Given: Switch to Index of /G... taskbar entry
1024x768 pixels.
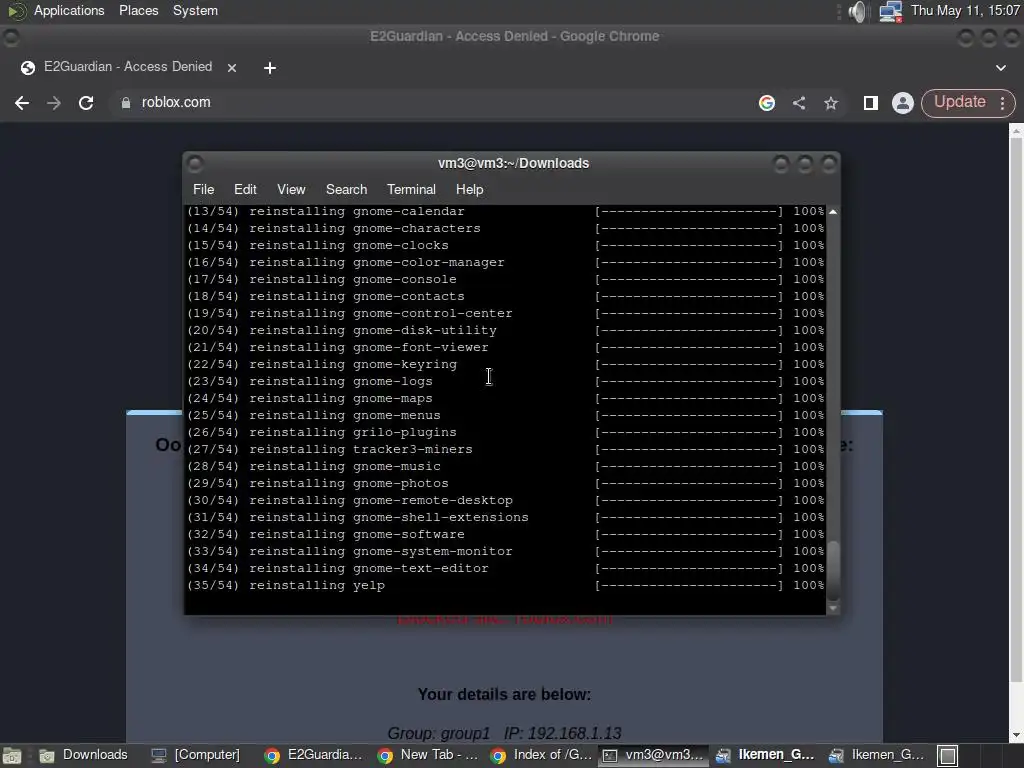Looking at the screenshot, I should click(541, 755).
